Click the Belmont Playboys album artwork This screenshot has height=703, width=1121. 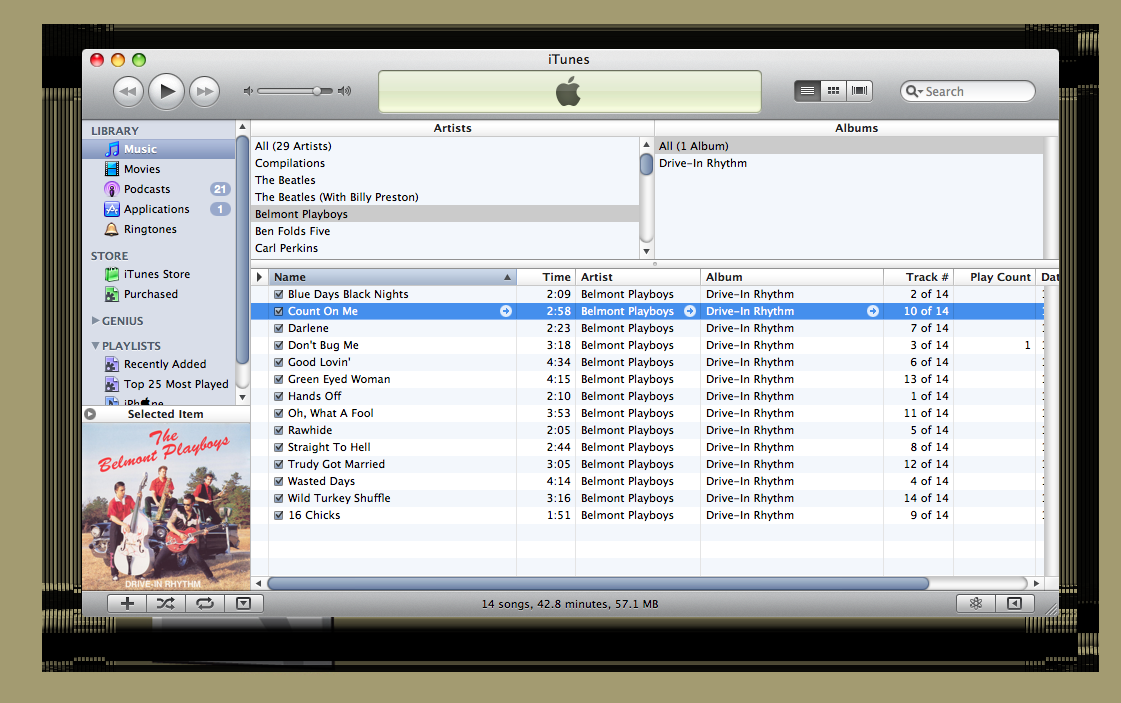click(x=167, y=506)
